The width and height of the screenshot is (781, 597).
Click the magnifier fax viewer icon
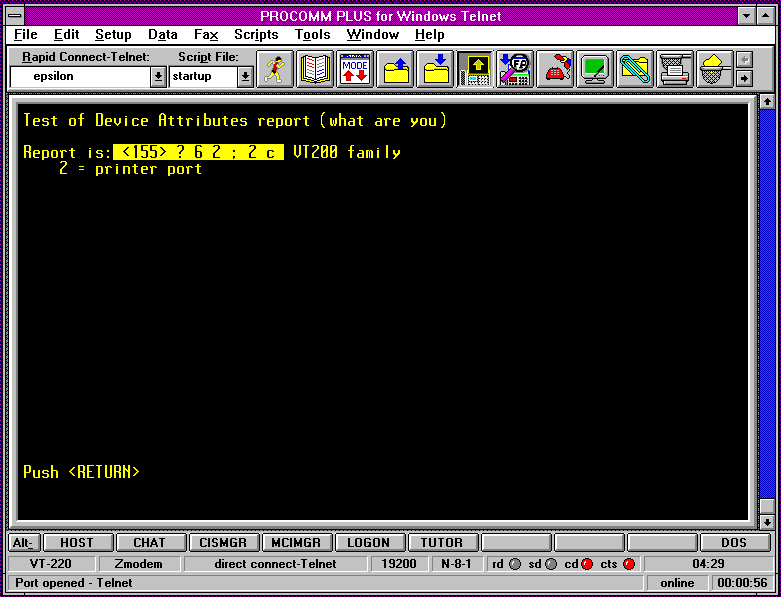coord(515,69)
